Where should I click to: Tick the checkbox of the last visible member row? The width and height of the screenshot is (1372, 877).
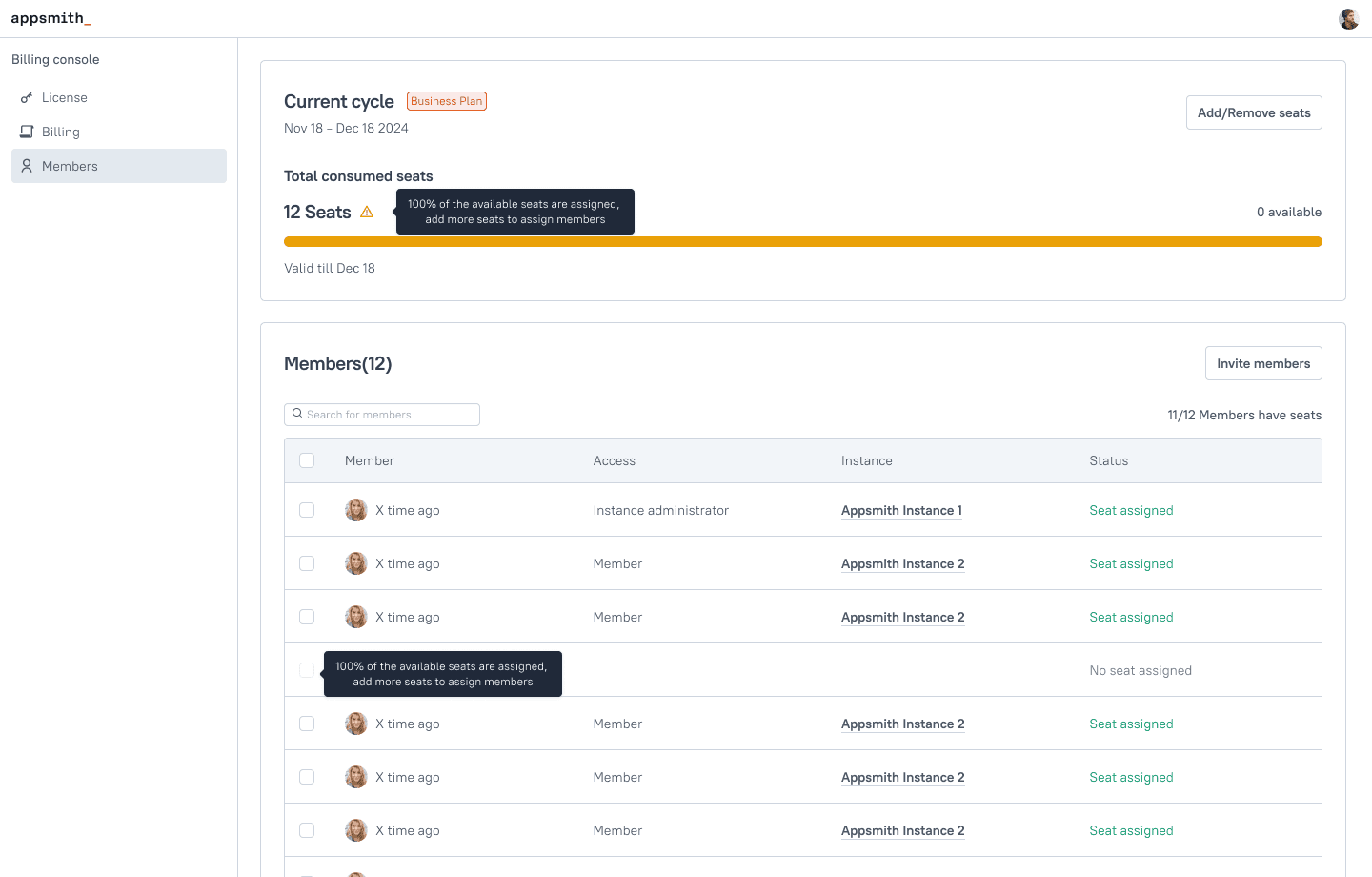[x=307, y=830]
